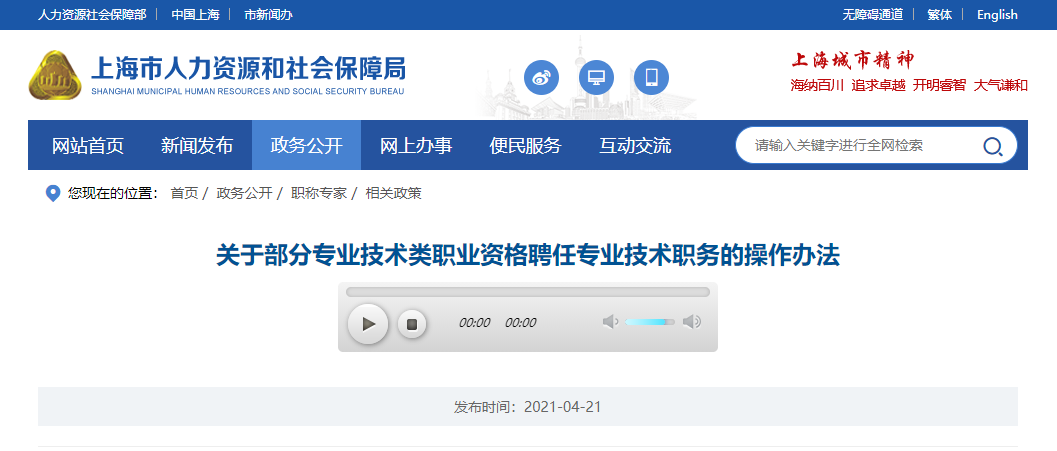The image size is (1057, 451).
Task: Open the Weibo social media icon
Action: pos(541,78)
